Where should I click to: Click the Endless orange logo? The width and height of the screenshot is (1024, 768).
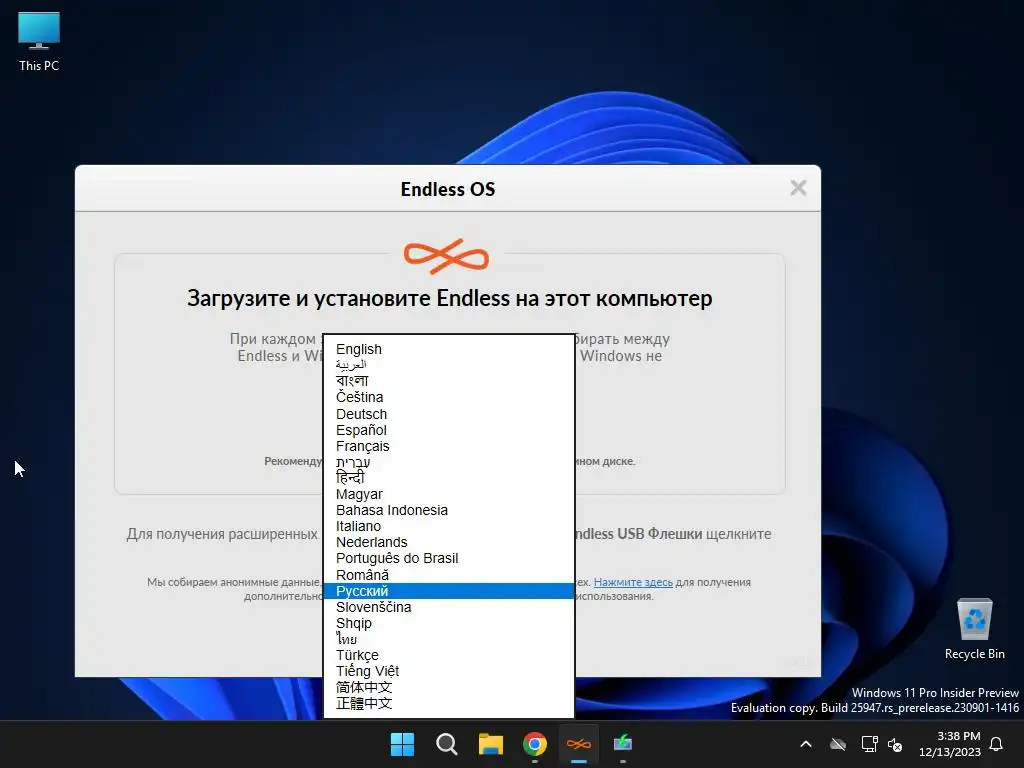point(446,256)
